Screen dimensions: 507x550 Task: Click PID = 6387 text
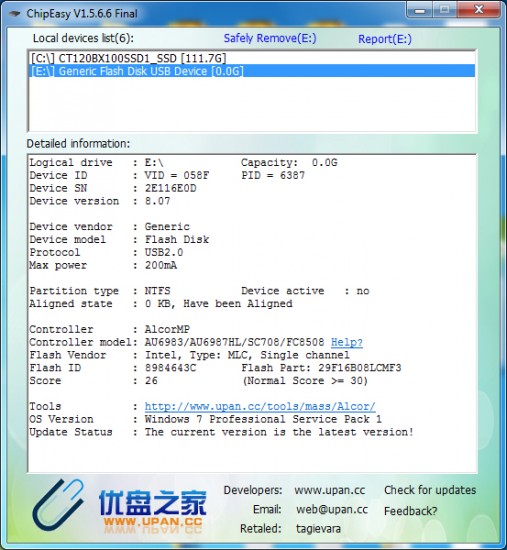273,175
